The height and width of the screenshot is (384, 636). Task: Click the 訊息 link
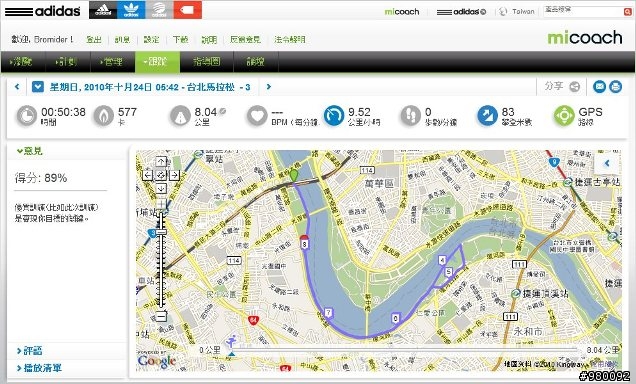[x=122, y=40]
